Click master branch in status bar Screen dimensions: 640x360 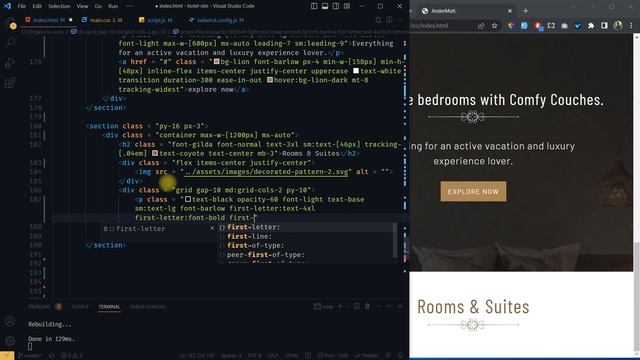click(31, 356)
